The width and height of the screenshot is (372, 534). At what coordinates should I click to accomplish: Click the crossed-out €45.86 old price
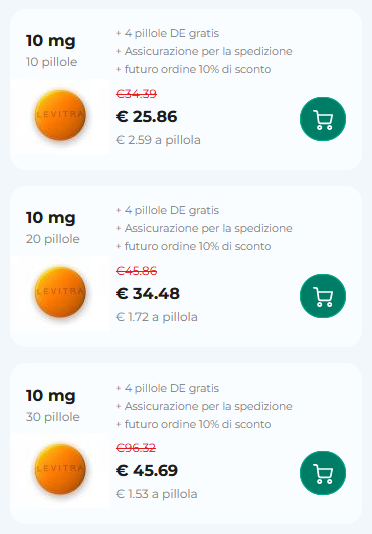(x=136, y=271)
